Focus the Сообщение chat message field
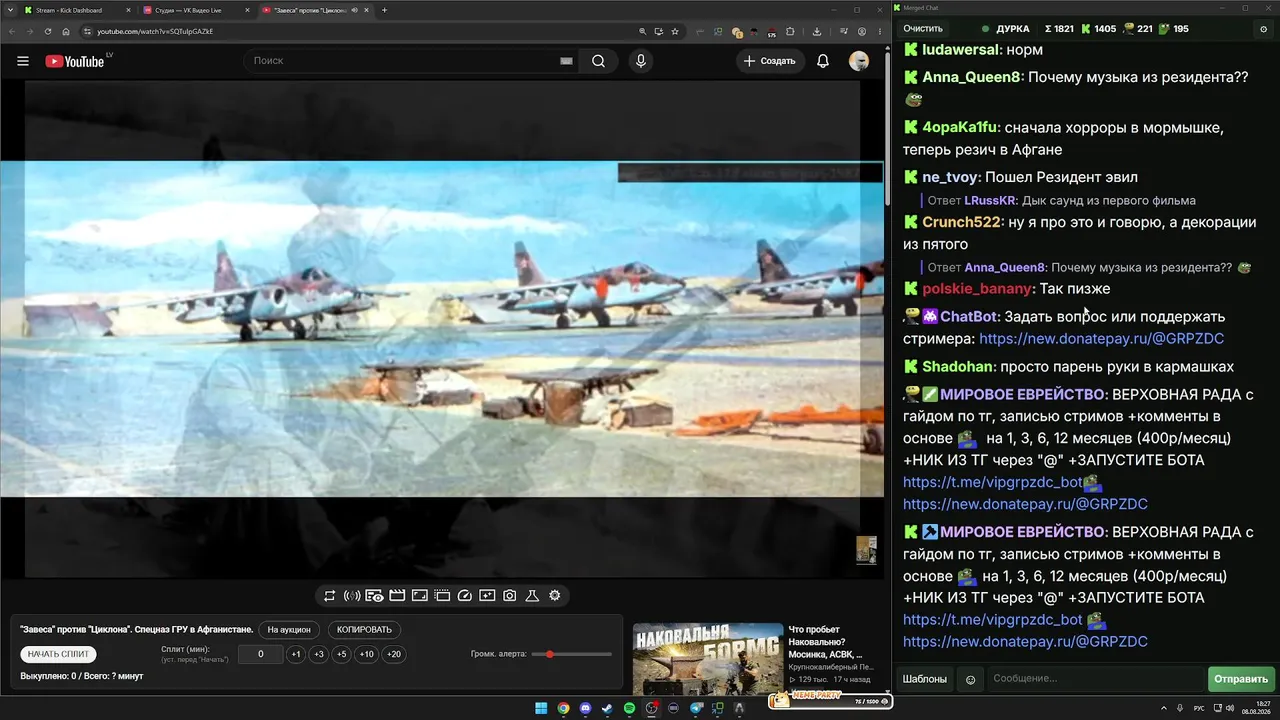This screenshot has width=1280, height=720. pyautogui.click(x=1095, y=680)
